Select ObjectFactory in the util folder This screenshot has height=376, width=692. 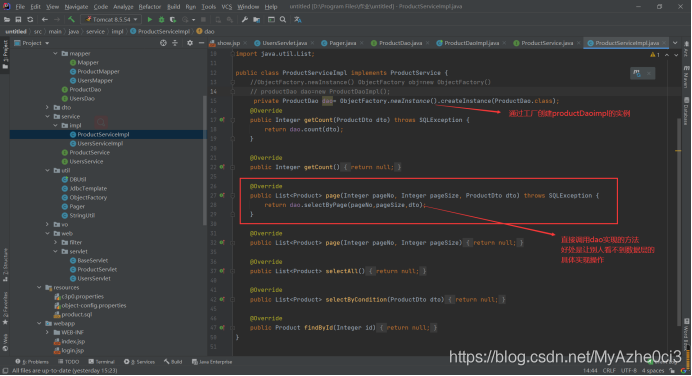(88, 197)
